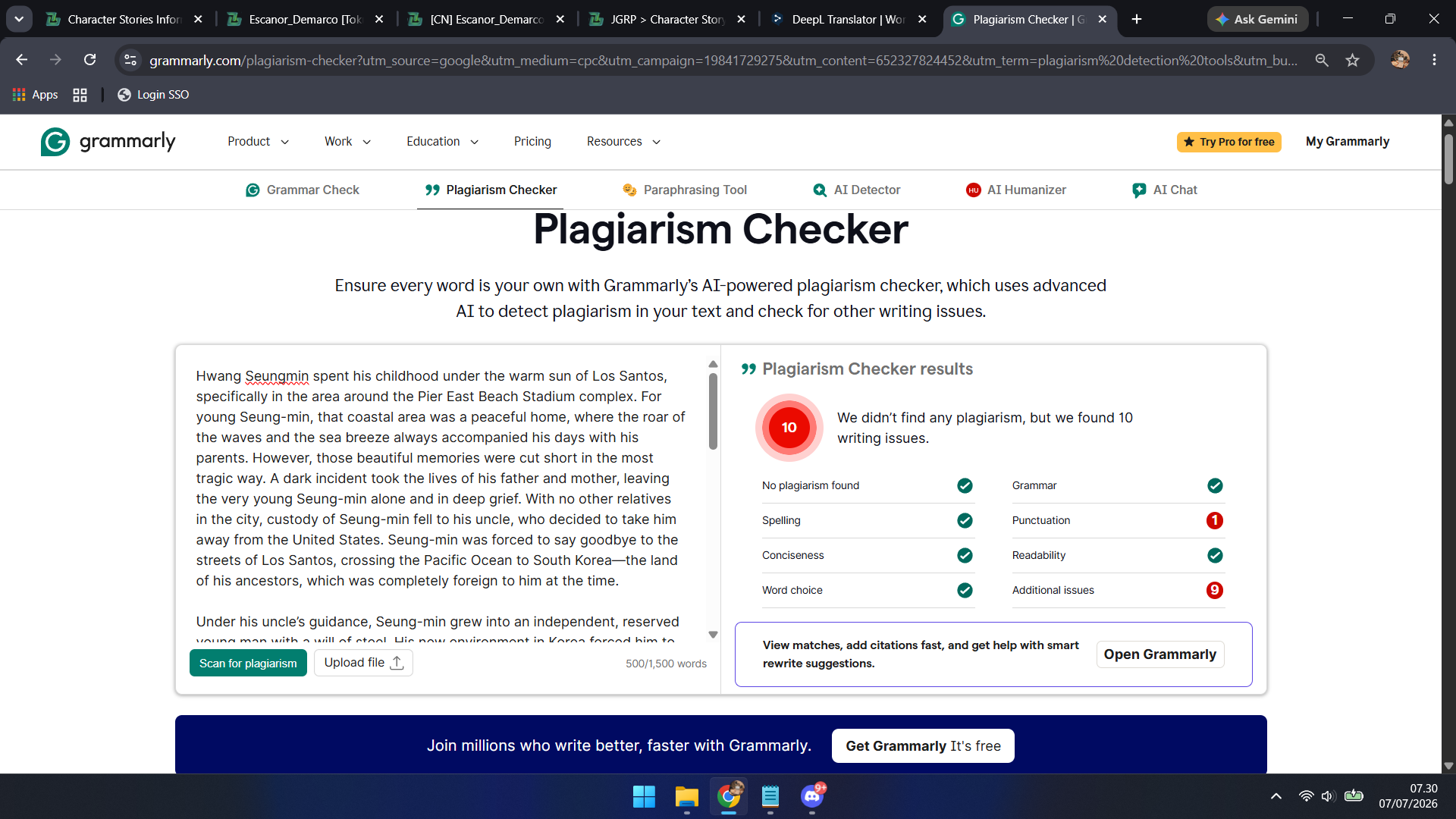
Task: Click the page scrollbar down arrow
Action: (1448, 766)
